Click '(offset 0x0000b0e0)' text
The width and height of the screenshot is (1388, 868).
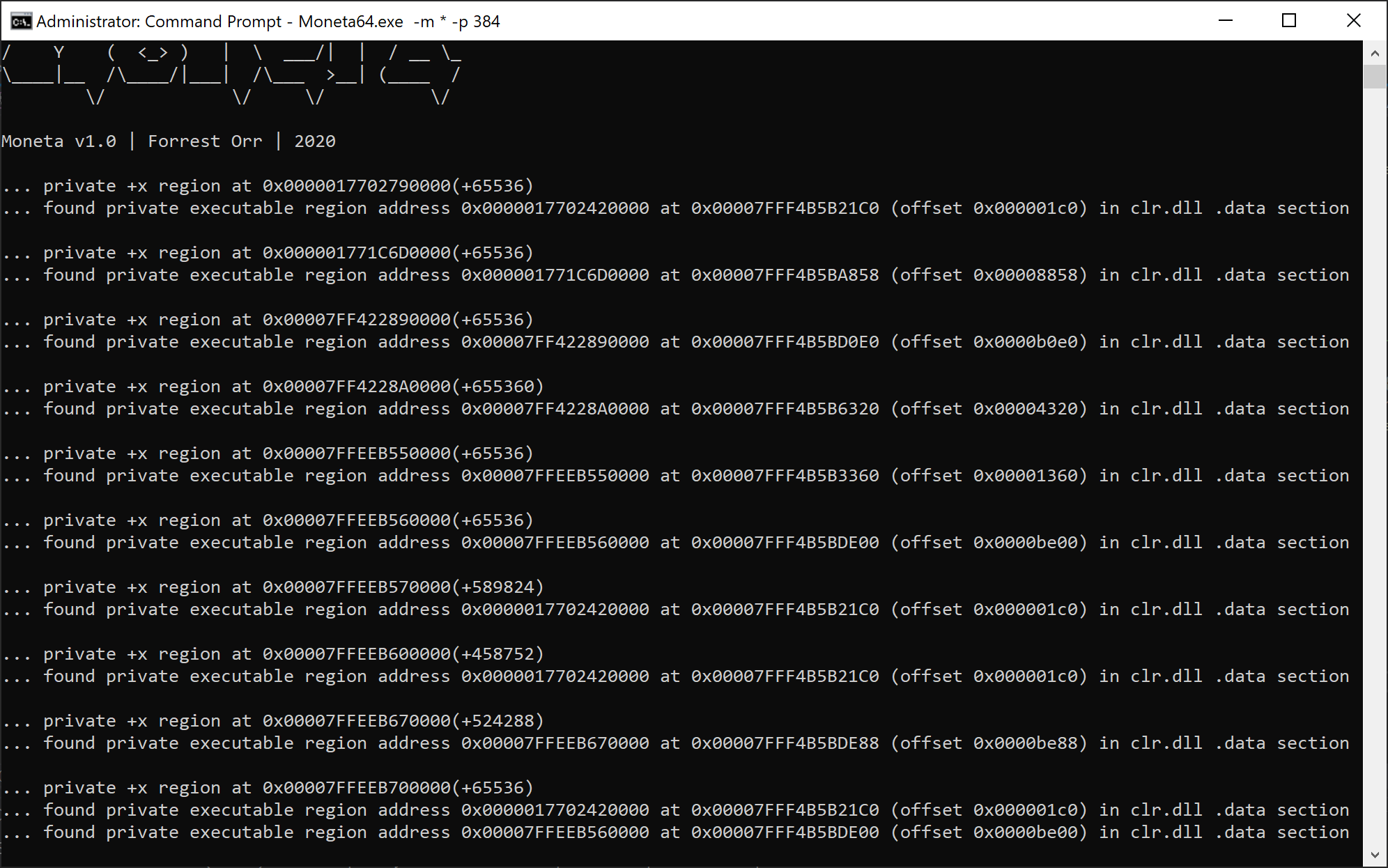coord(989,342)
